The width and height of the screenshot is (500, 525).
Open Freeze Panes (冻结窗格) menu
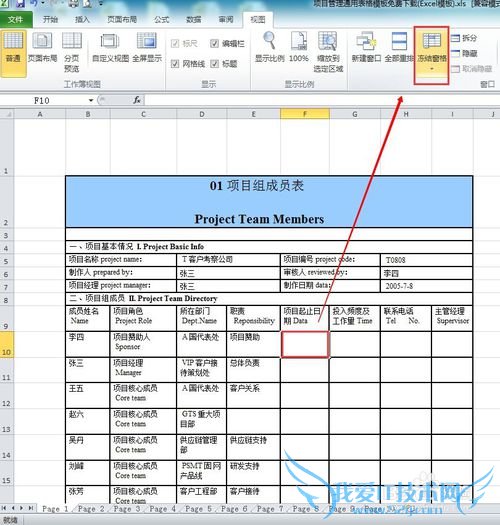[x=431, y=55]
